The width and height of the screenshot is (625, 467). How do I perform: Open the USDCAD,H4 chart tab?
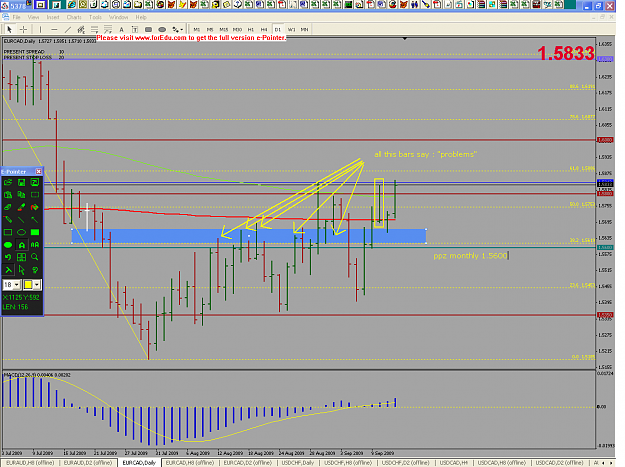tap(453, 463)
